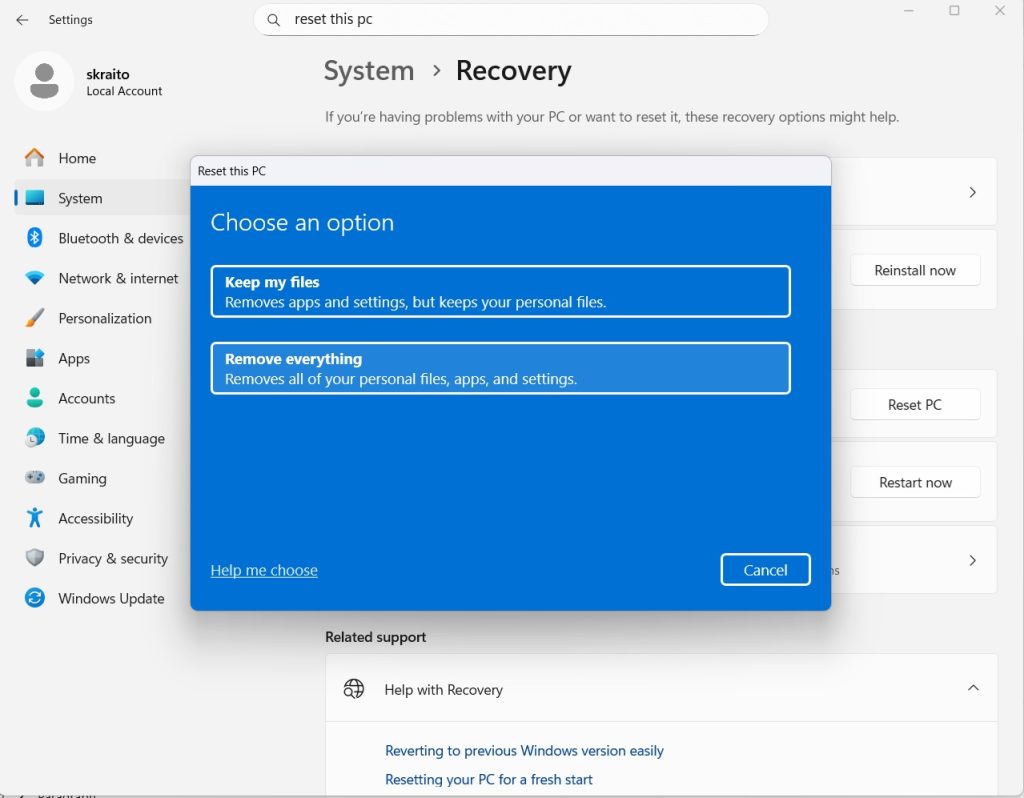
Task: Click the Gaming controller icon
Action: coord(35,477)
